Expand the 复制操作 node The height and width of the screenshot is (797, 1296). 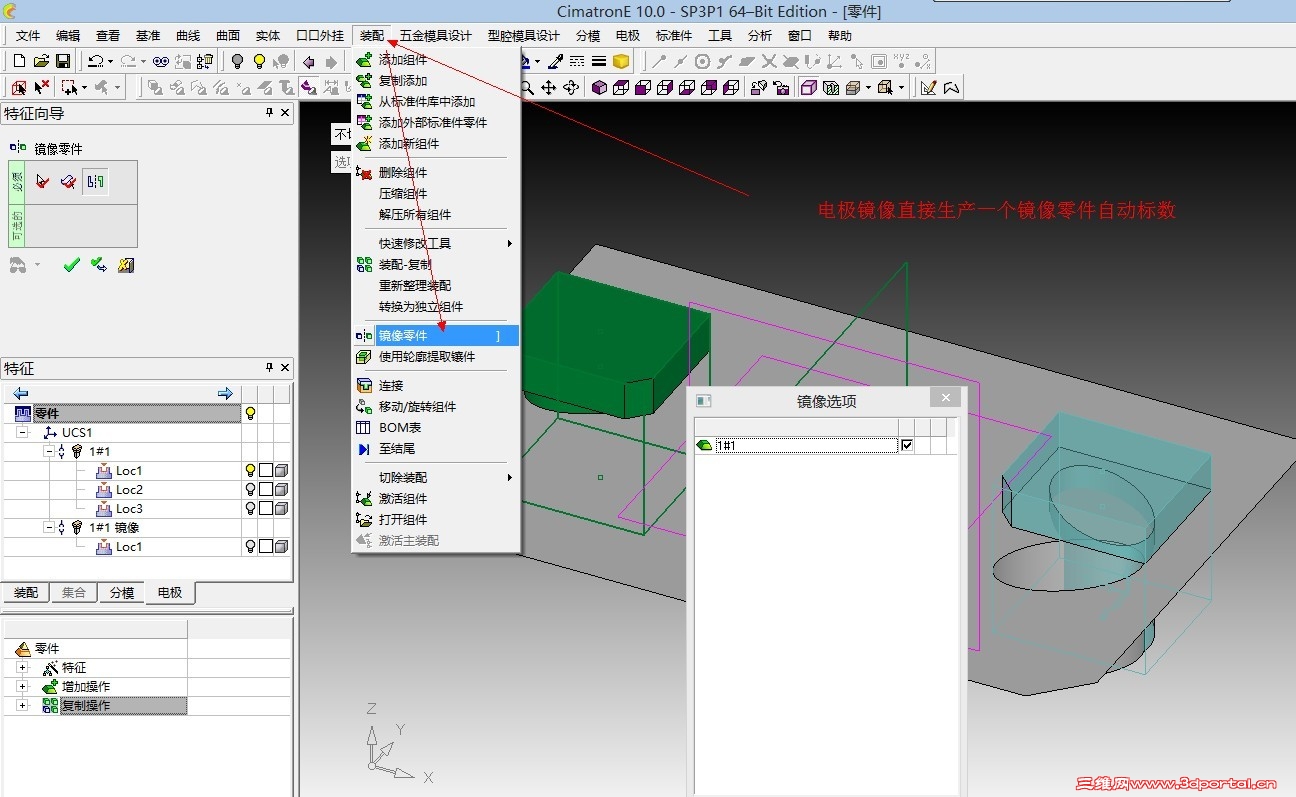tap(22, 705)
